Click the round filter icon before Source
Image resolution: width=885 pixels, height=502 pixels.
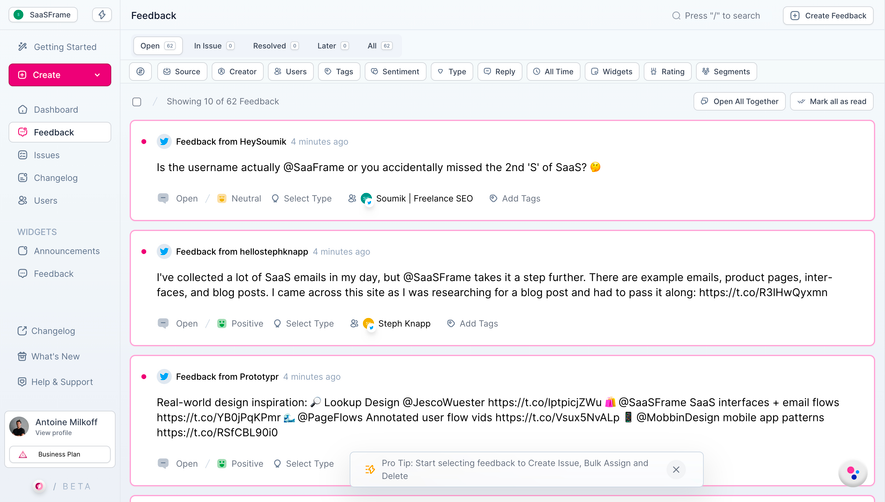coord(141,72)
